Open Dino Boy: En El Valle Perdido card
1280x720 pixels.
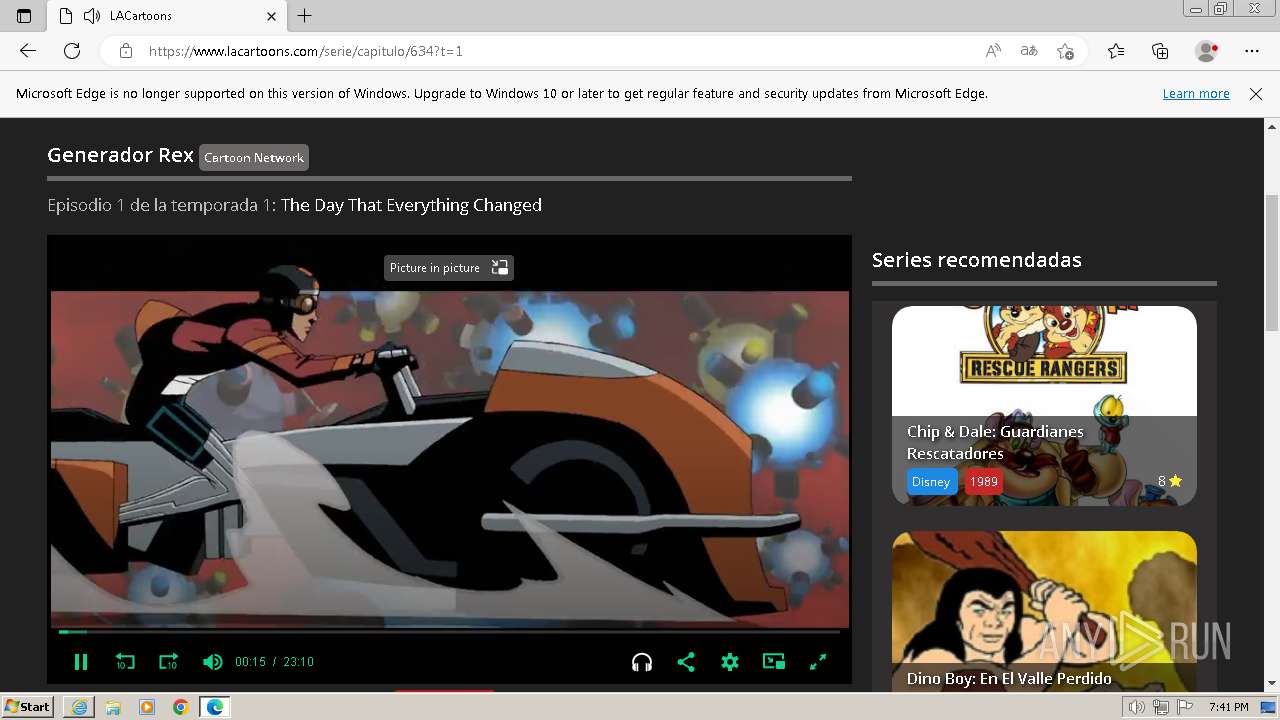[x=1044, y=611]
